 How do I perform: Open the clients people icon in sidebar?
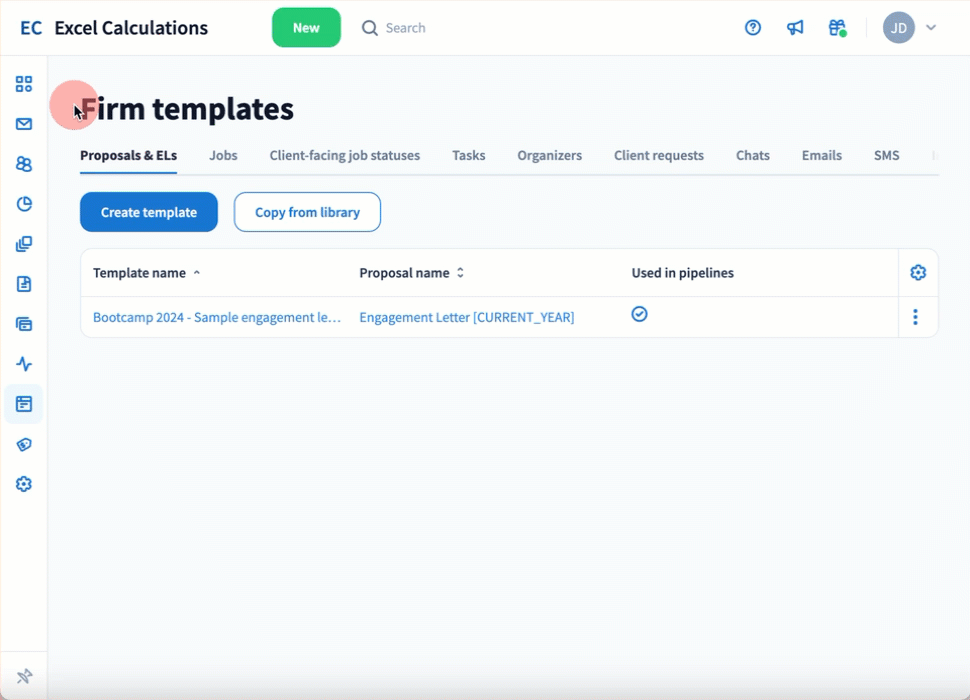(x=24, y=164)
